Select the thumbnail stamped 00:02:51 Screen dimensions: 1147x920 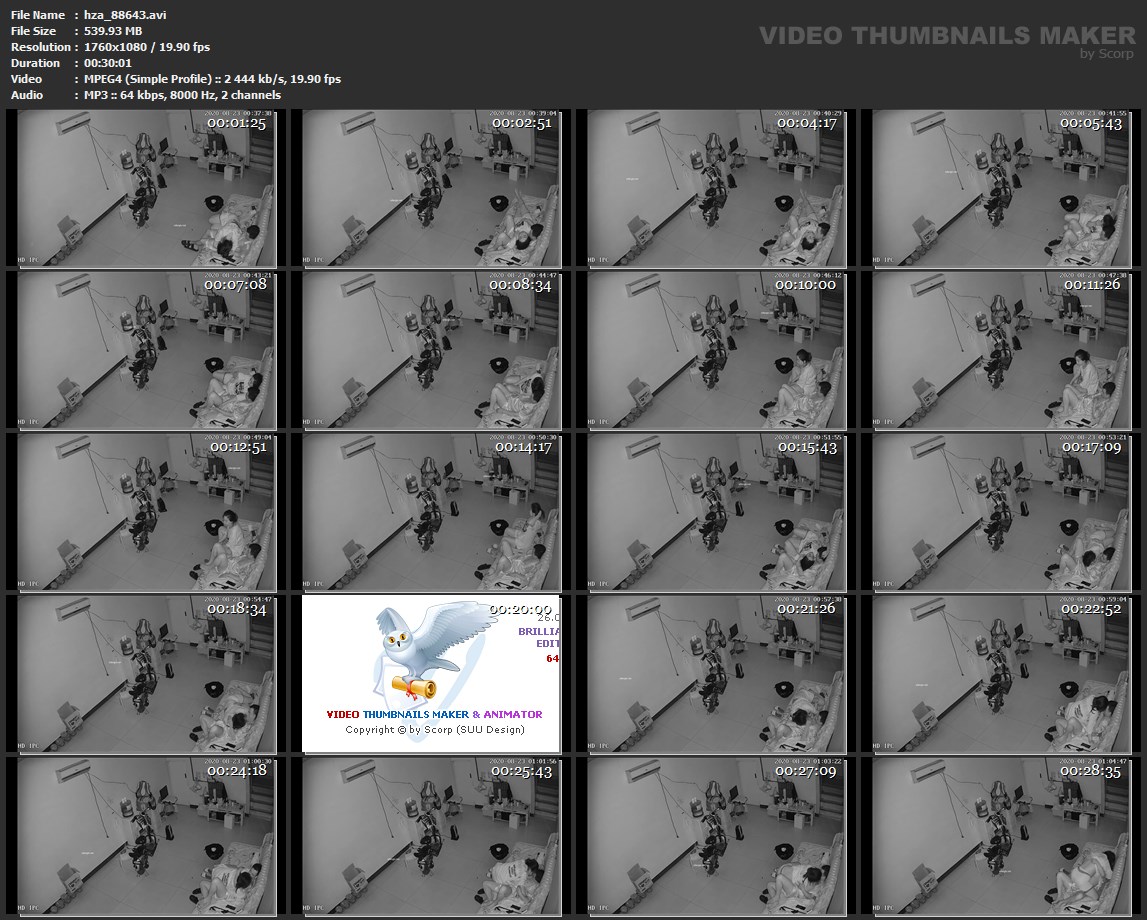(x=431, y=188)
